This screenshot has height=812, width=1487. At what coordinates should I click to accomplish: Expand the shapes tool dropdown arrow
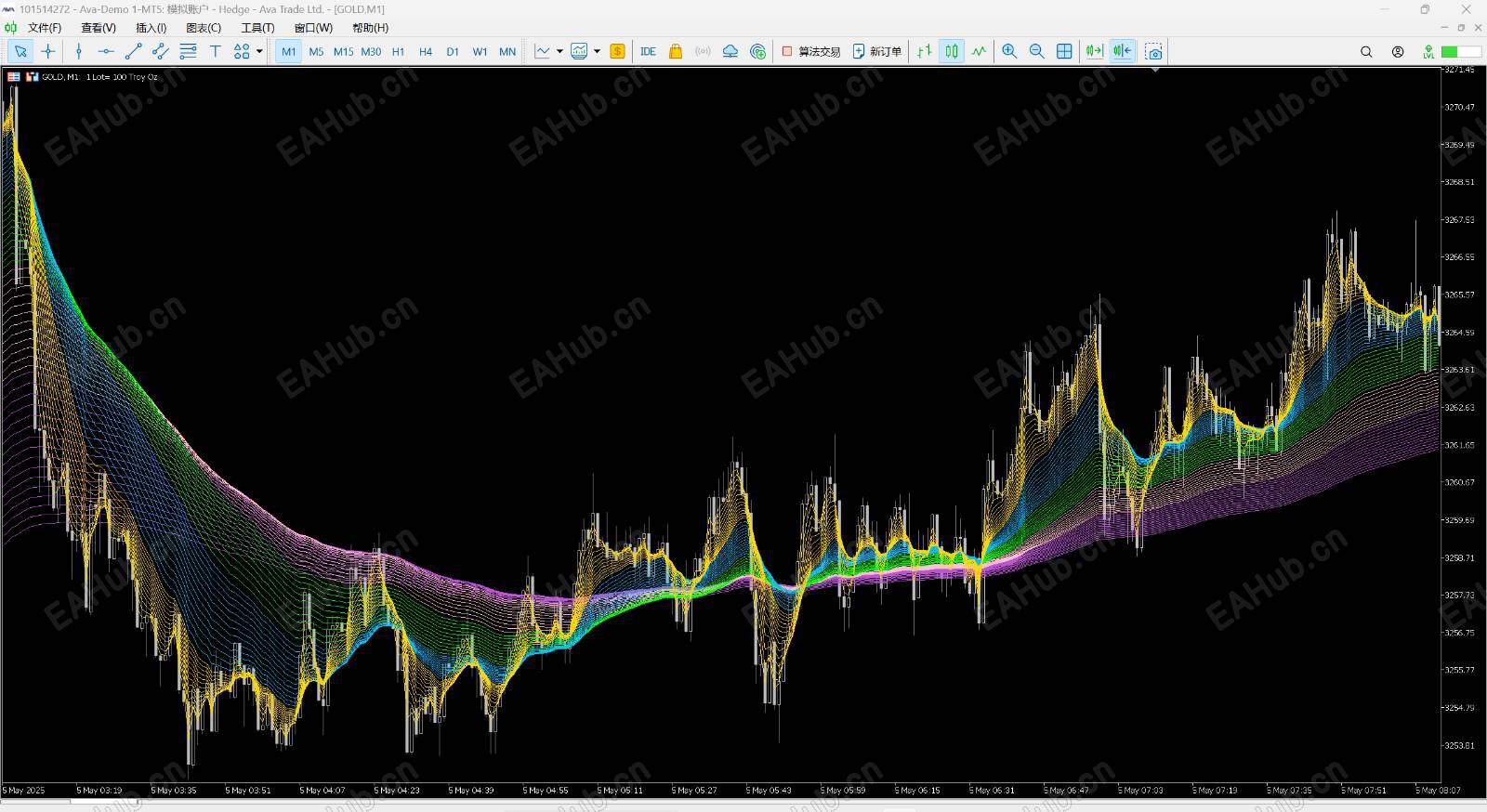point(259,52)
